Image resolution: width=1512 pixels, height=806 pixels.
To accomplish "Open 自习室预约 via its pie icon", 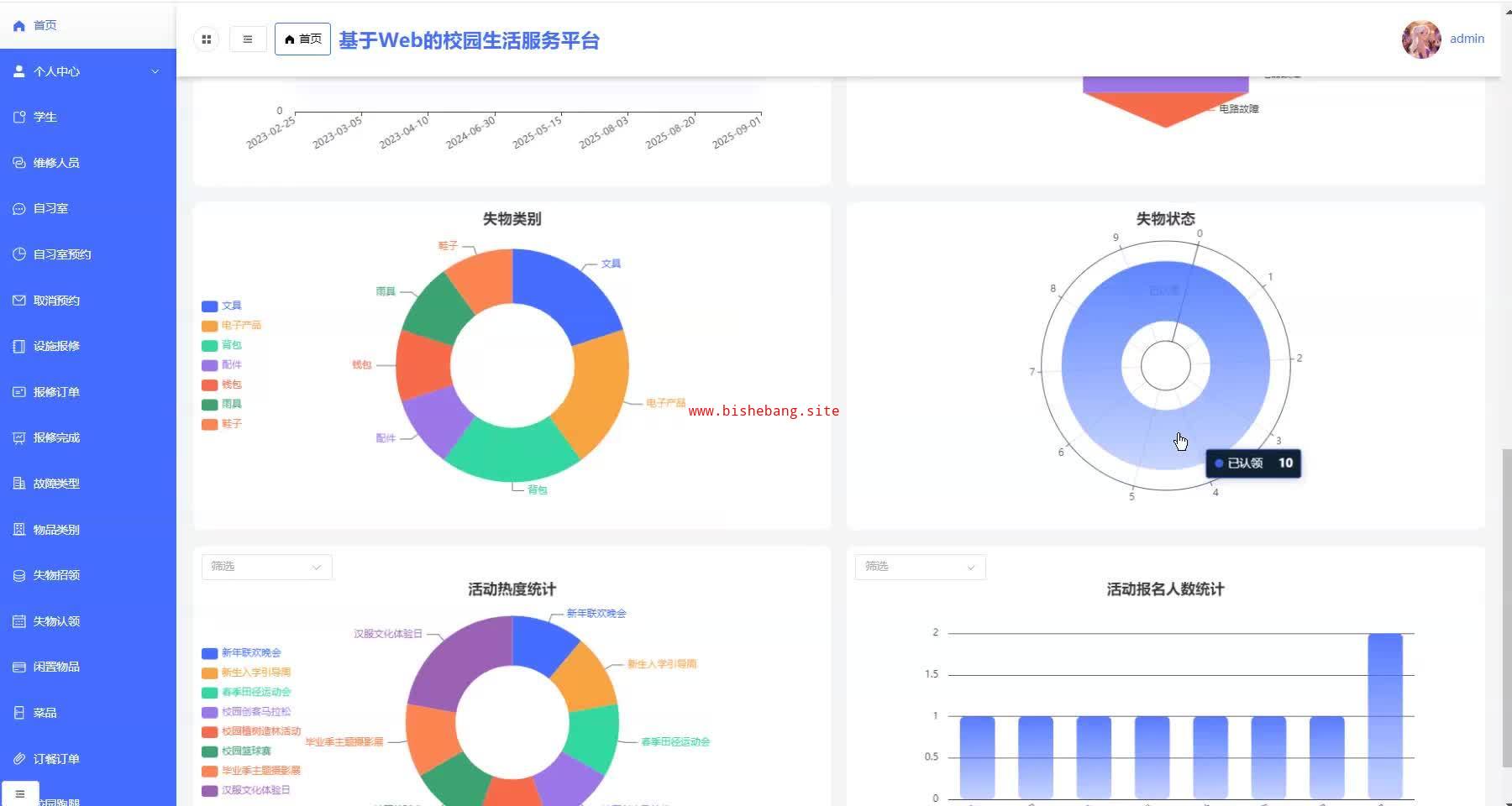I will click(19, 254).
